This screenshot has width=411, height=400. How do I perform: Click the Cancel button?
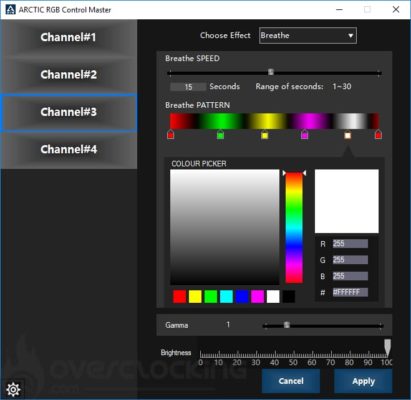point(291,381)
